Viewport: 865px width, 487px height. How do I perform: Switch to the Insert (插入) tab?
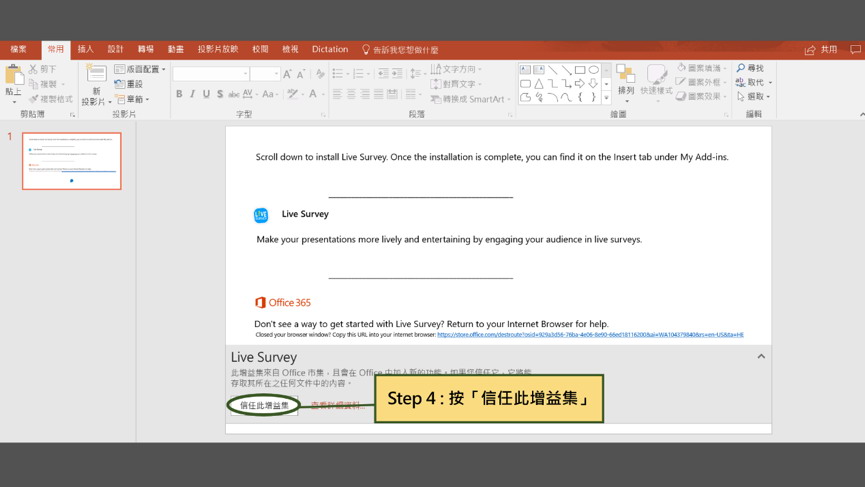(86, 50)
